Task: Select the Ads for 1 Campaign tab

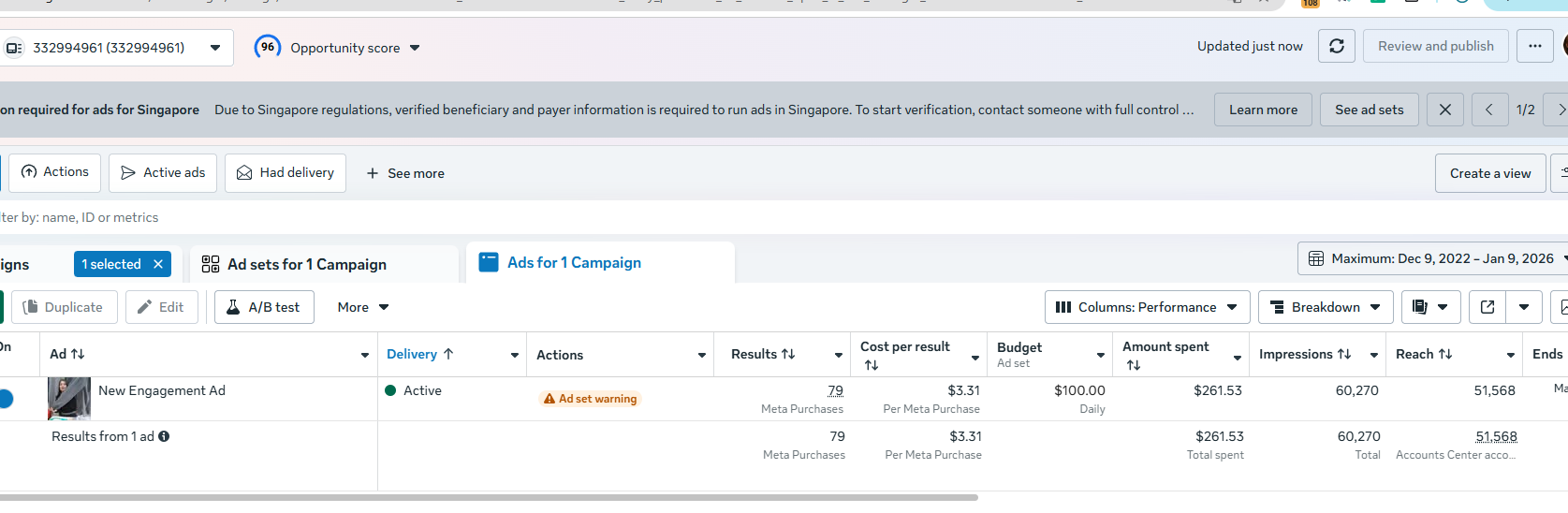Action: point(574,263)
